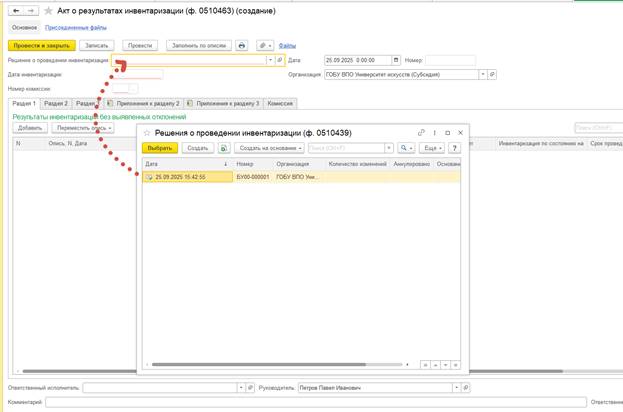
Task: Click the Выбрать button in the dialog
Action: click(x=160, y=148)
